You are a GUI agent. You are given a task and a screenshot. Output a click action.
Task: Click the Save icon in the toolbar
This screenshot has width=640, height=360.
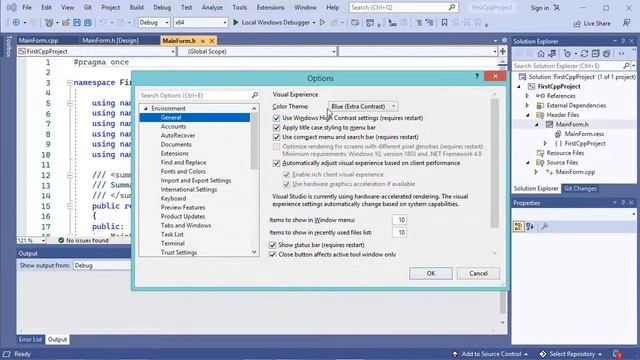[77, 22]
